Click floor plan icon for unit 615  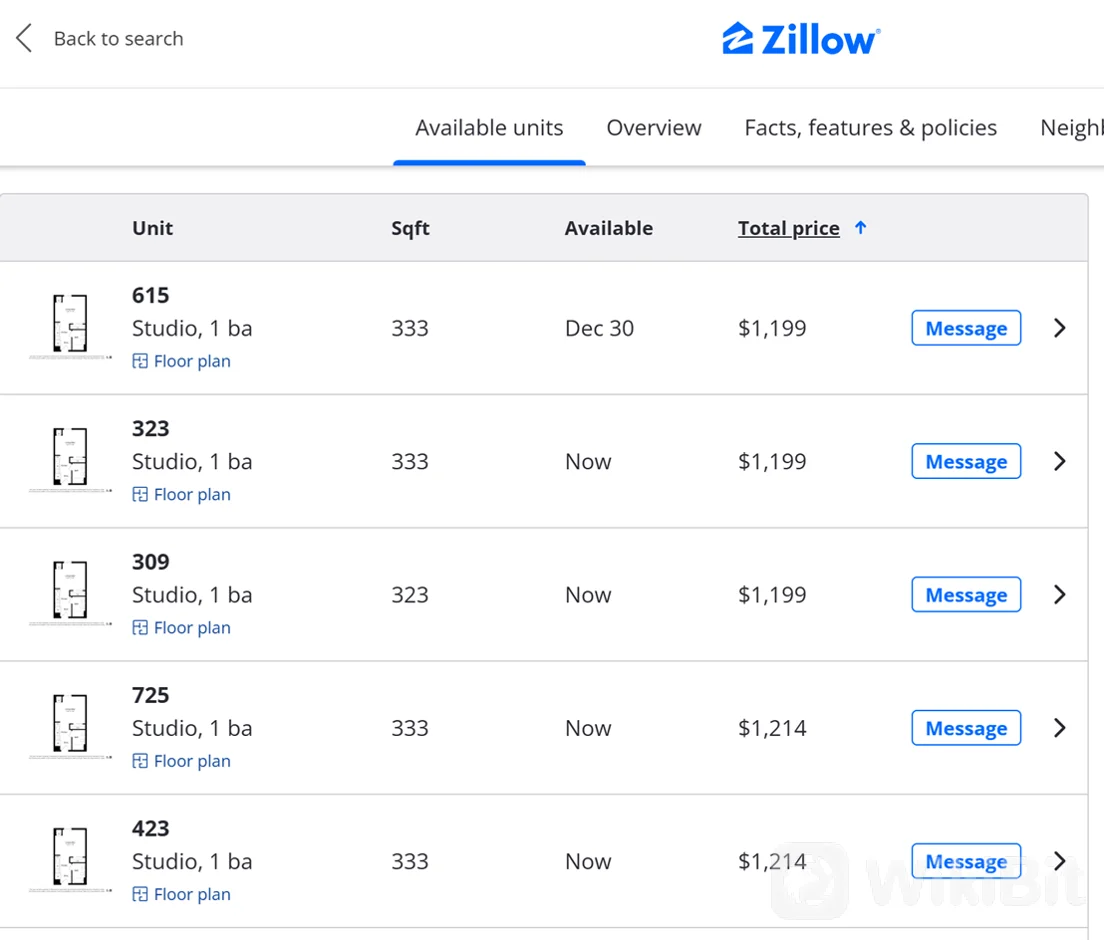tap(140, 361)
